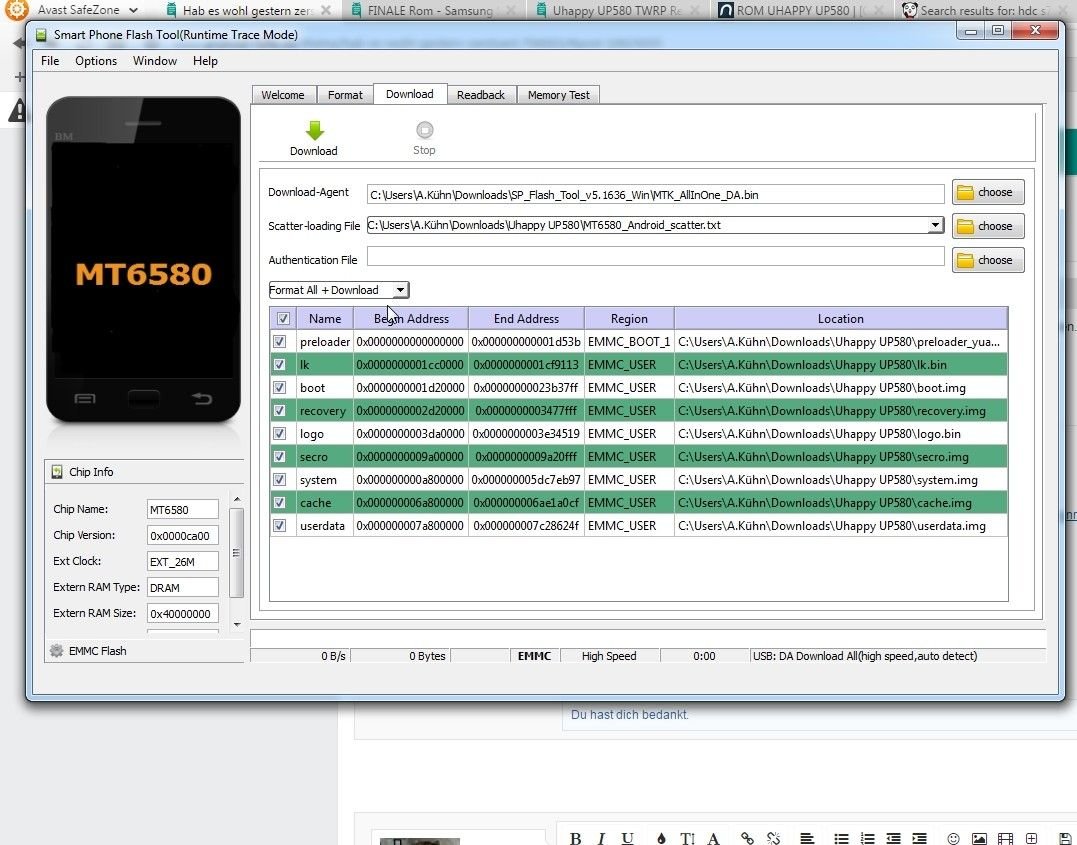Uncheck the lk partition checkbox
The image size is (1077, 845).
(280, 364)
